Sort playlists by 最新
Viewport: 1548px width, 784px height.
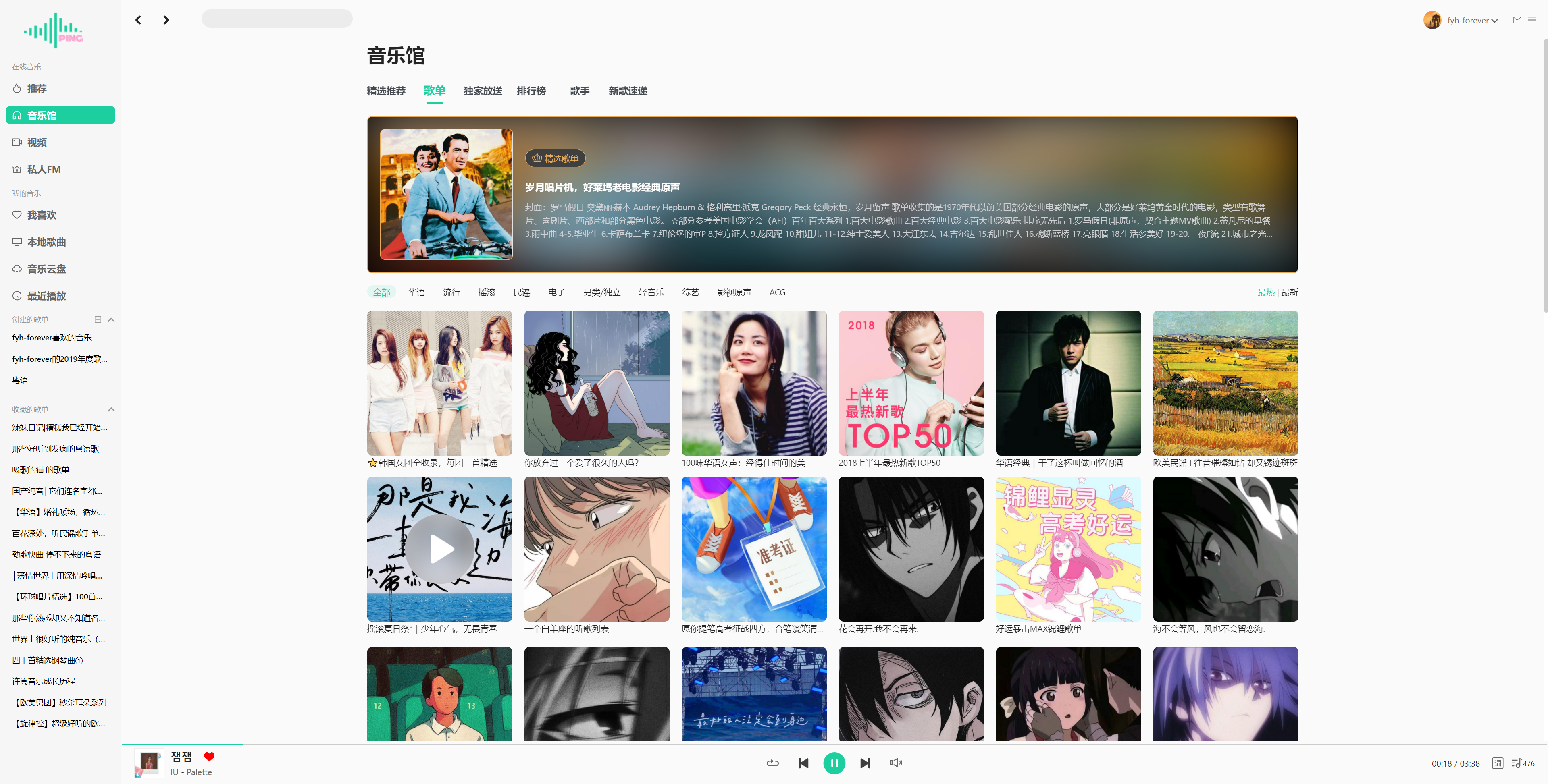[1290, 292]
